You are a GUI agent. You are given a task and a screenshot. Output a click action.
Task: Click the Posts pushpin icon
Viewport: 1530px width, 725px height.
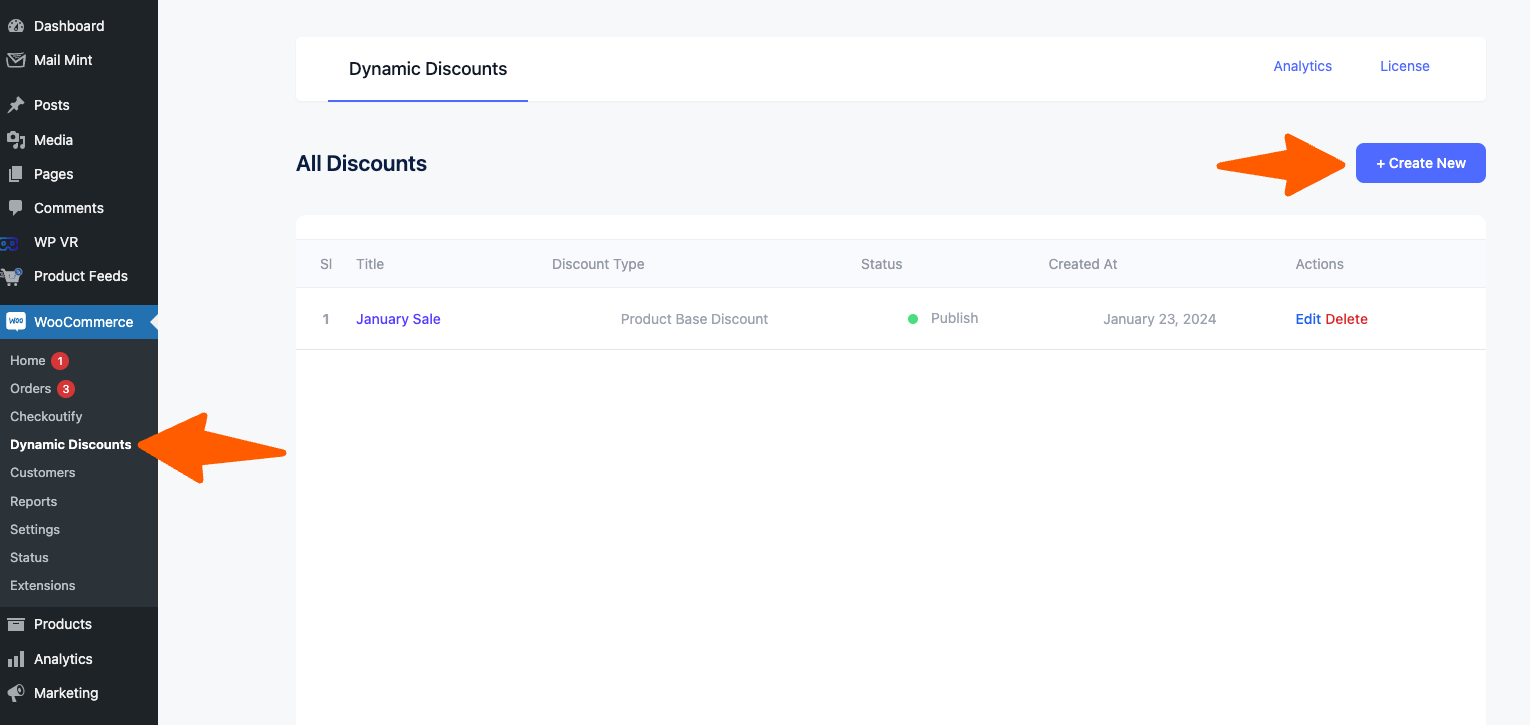16,105
